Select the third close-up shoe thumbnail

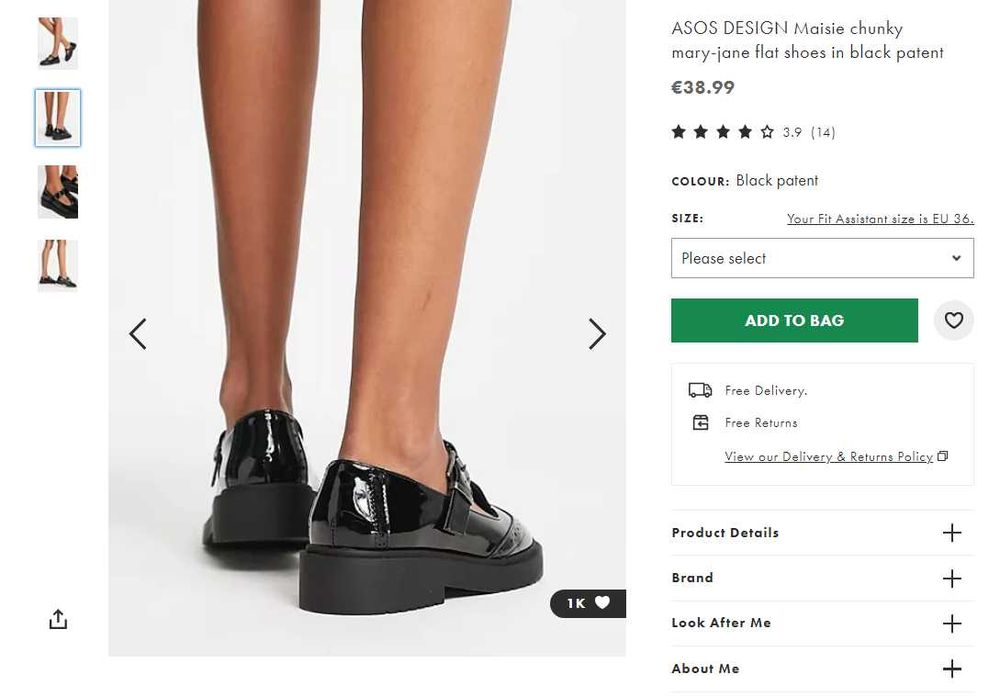click(58, 192)
